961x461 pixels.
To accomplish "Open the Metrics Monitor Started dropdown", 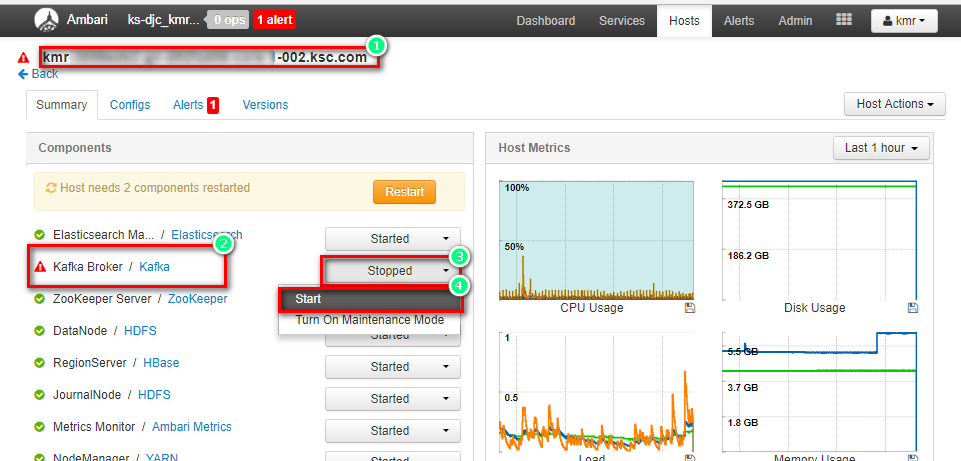I will [x=392, y=430].
